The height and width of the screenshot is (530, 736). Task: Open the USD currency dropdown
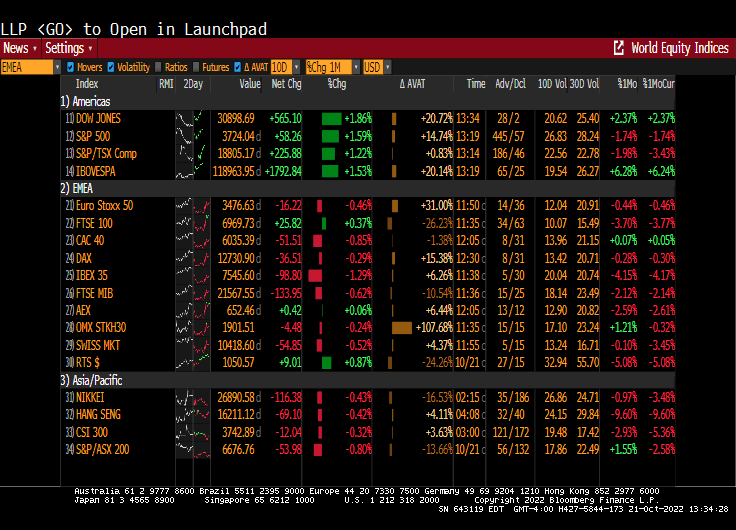(376, 67)
